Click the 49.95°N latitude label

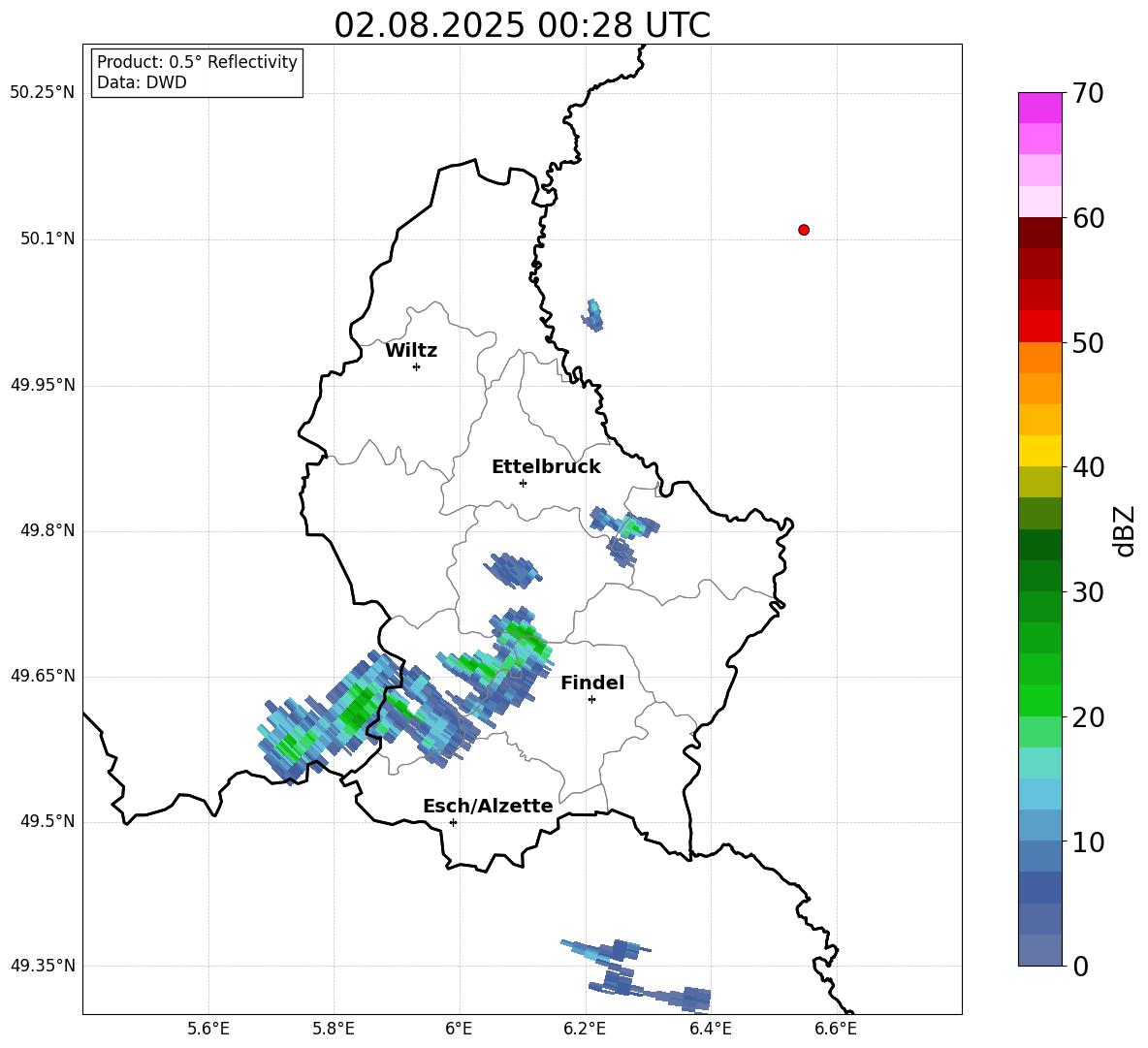coord(43,385)
